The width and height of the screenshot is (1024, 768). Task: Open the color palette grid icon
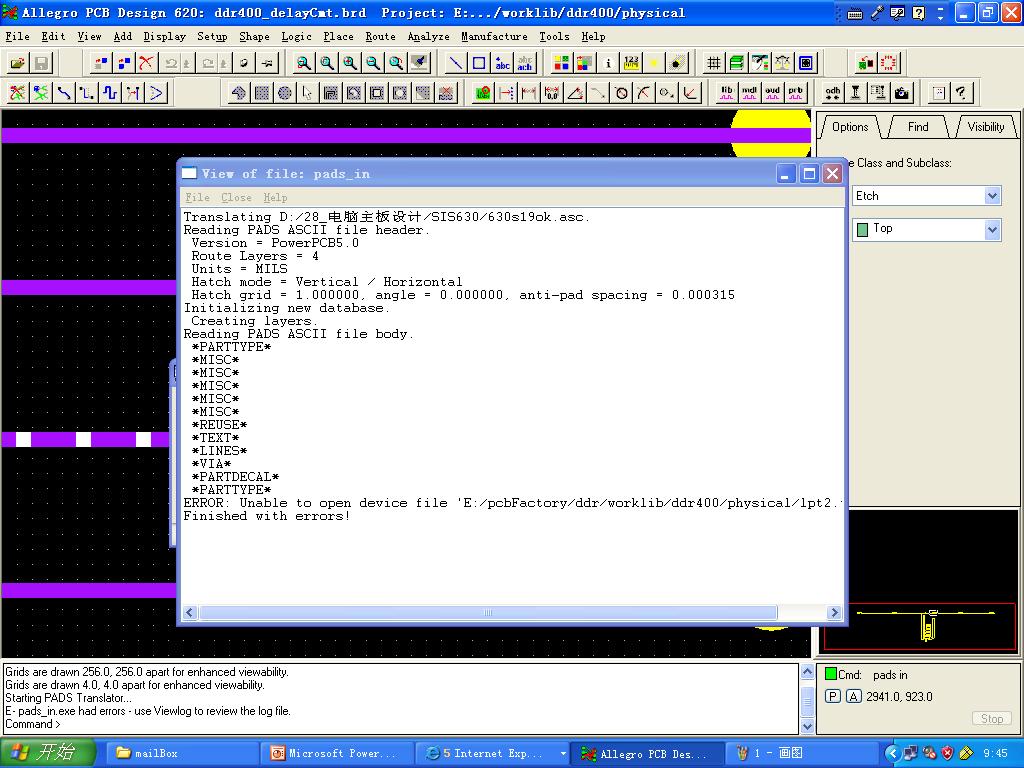[x=561, y=63]
